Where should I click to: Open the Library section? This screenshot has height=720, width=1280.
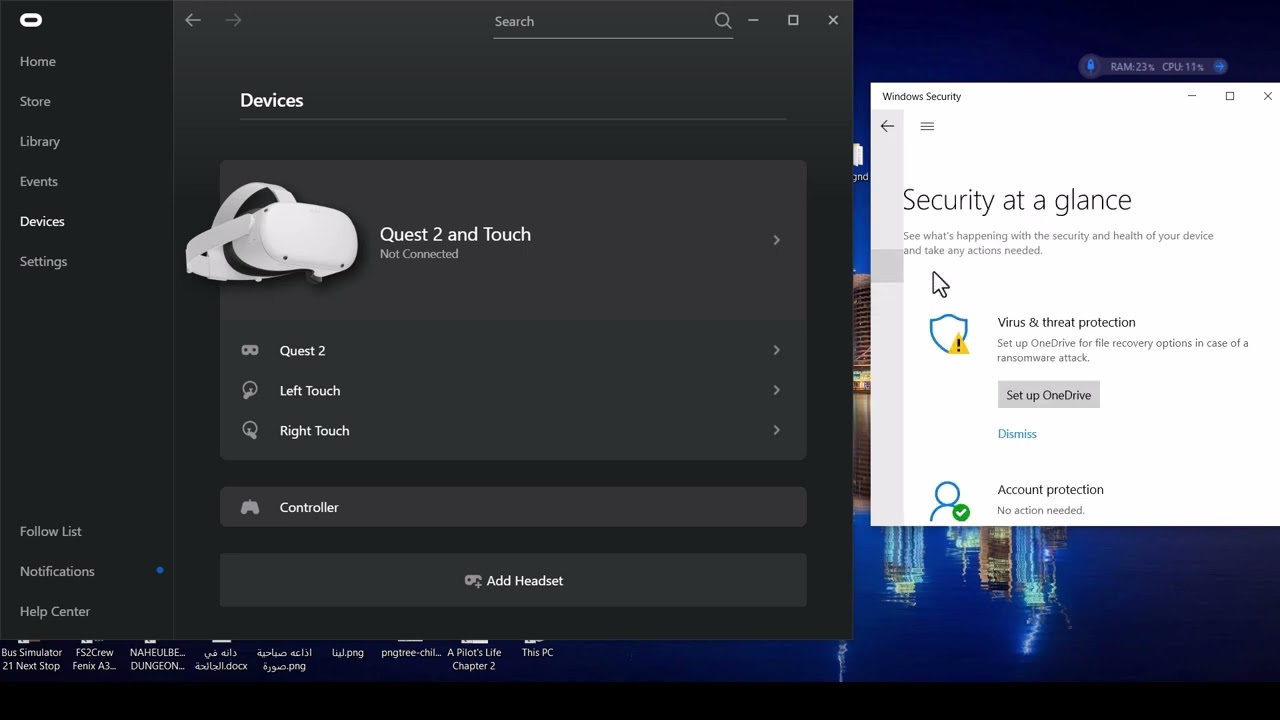[40, 141]
